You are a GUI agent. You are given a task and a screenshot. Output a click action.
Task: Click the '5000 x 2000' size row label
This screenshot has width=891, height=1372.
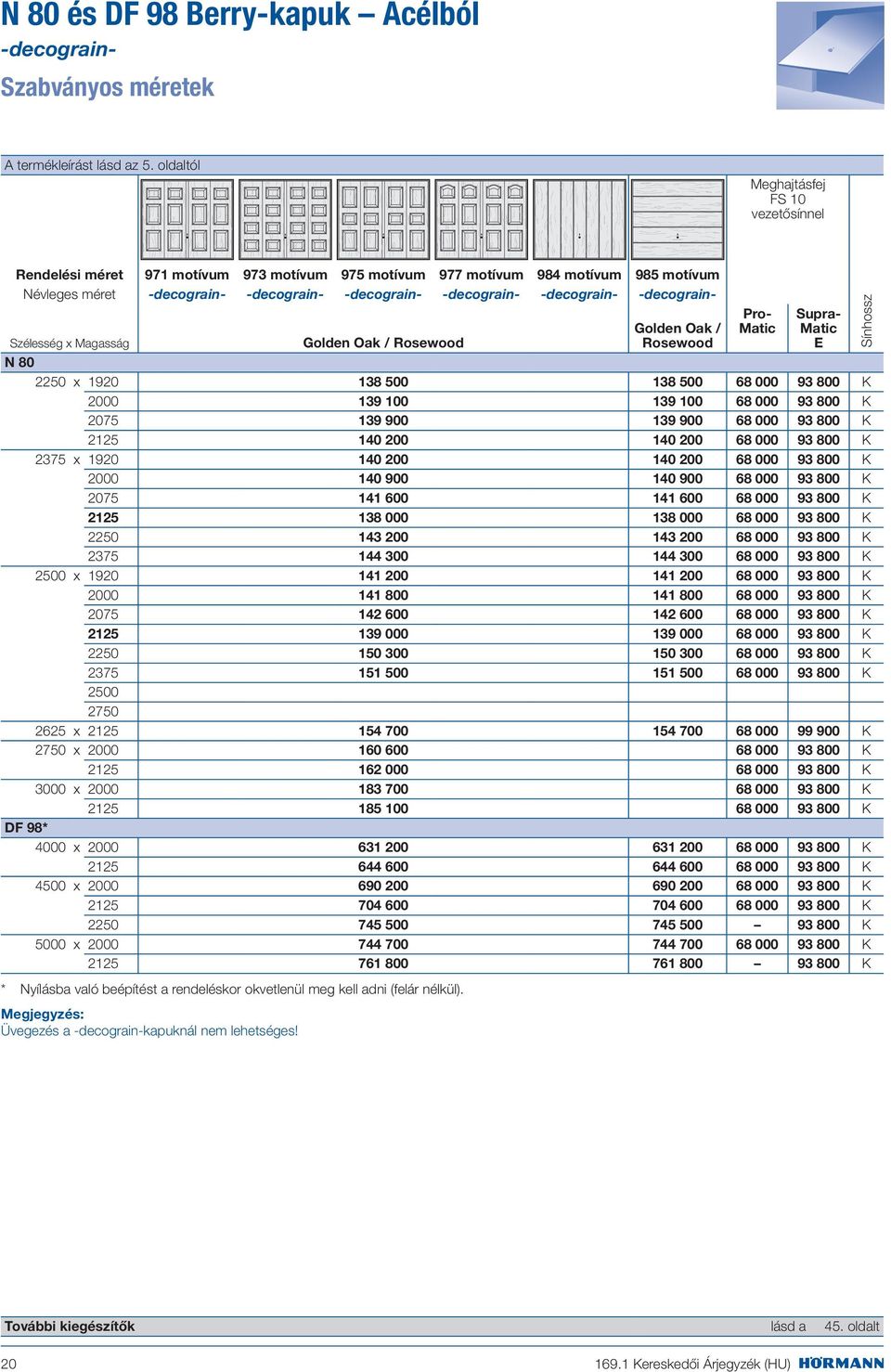coord(77,944)
